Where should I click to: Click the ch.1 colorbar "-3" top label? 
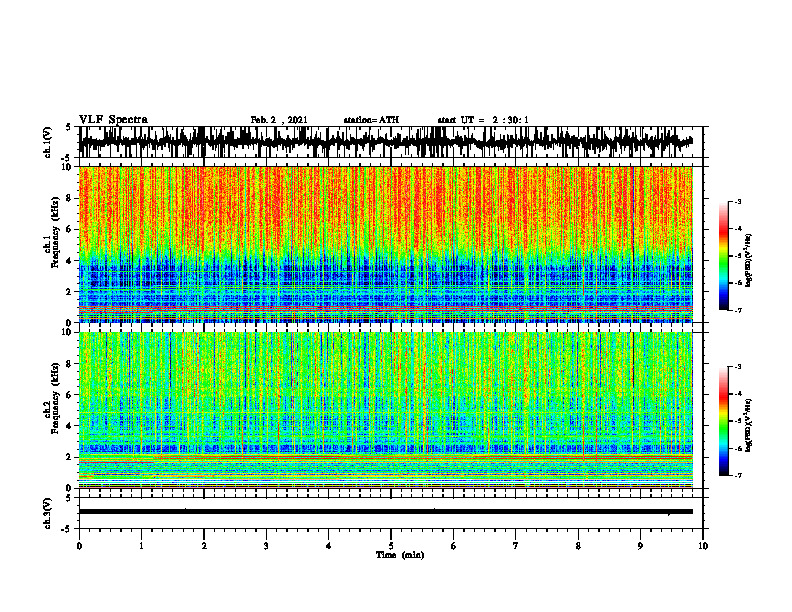[x=738, y=202]
